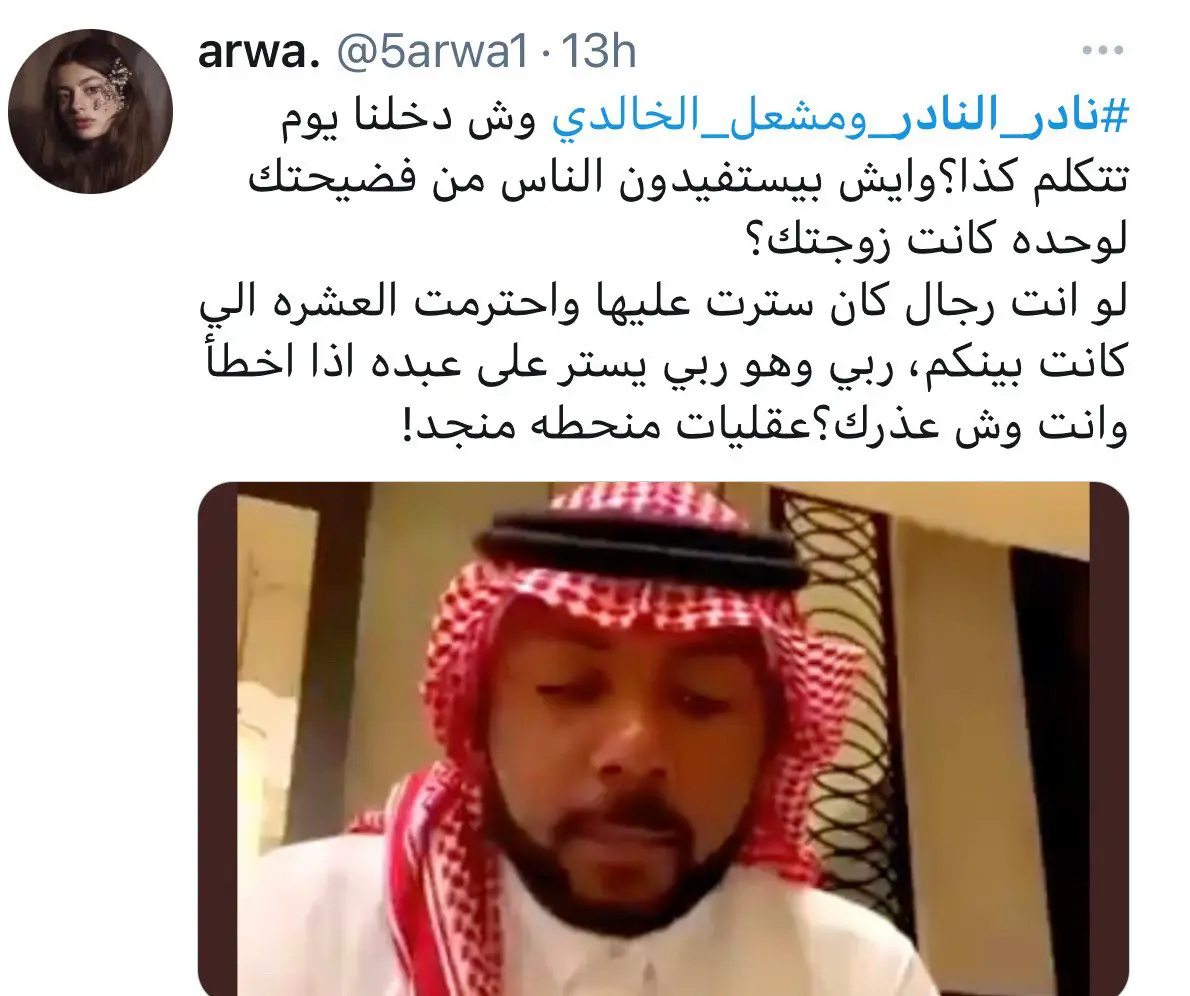The width and height of the screenshot is (1190, 996).
Task: Open the tweet via 13h timestamp
Action: point(599,52)
